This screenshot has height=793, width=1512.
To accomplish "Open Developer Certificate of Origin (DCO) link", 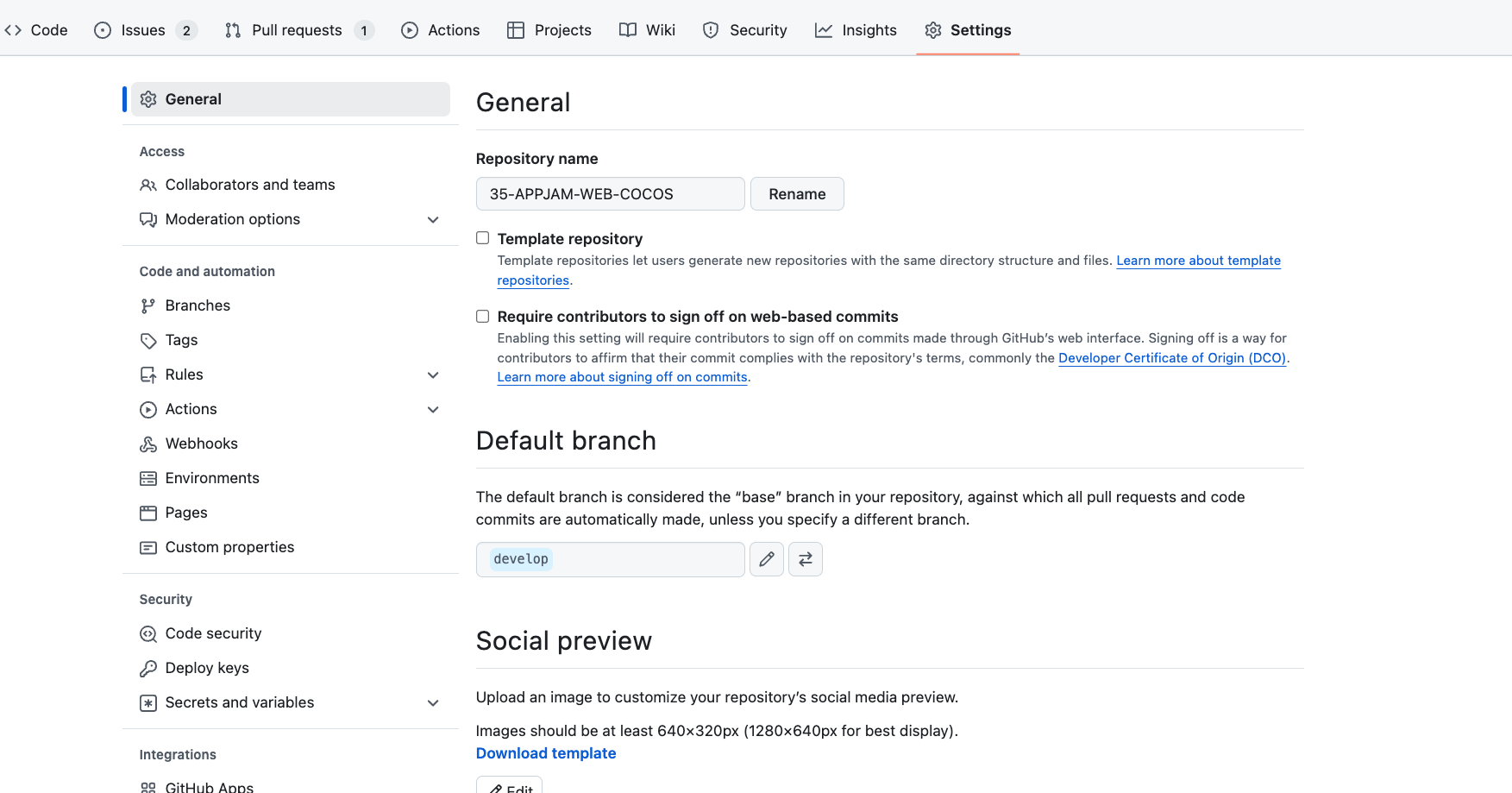I will pos(1172,358).
